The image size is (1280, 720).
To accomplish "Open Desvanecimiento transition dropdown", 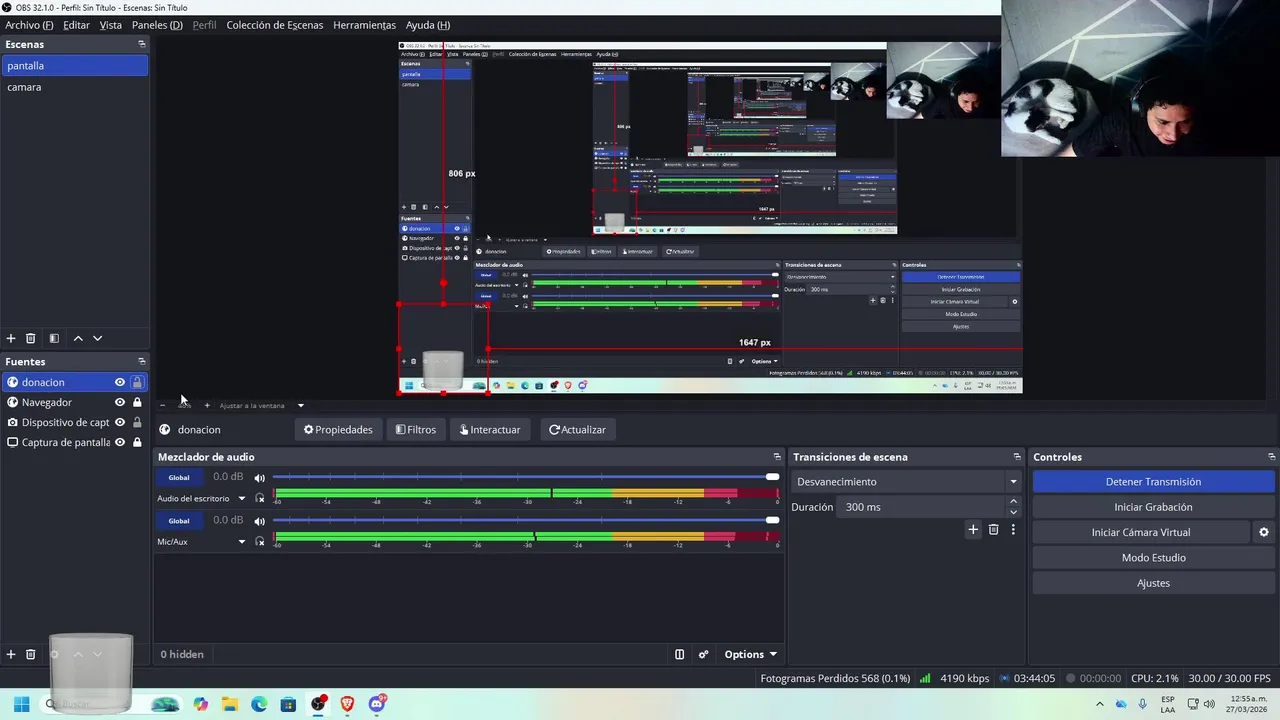I will (905, 482).
